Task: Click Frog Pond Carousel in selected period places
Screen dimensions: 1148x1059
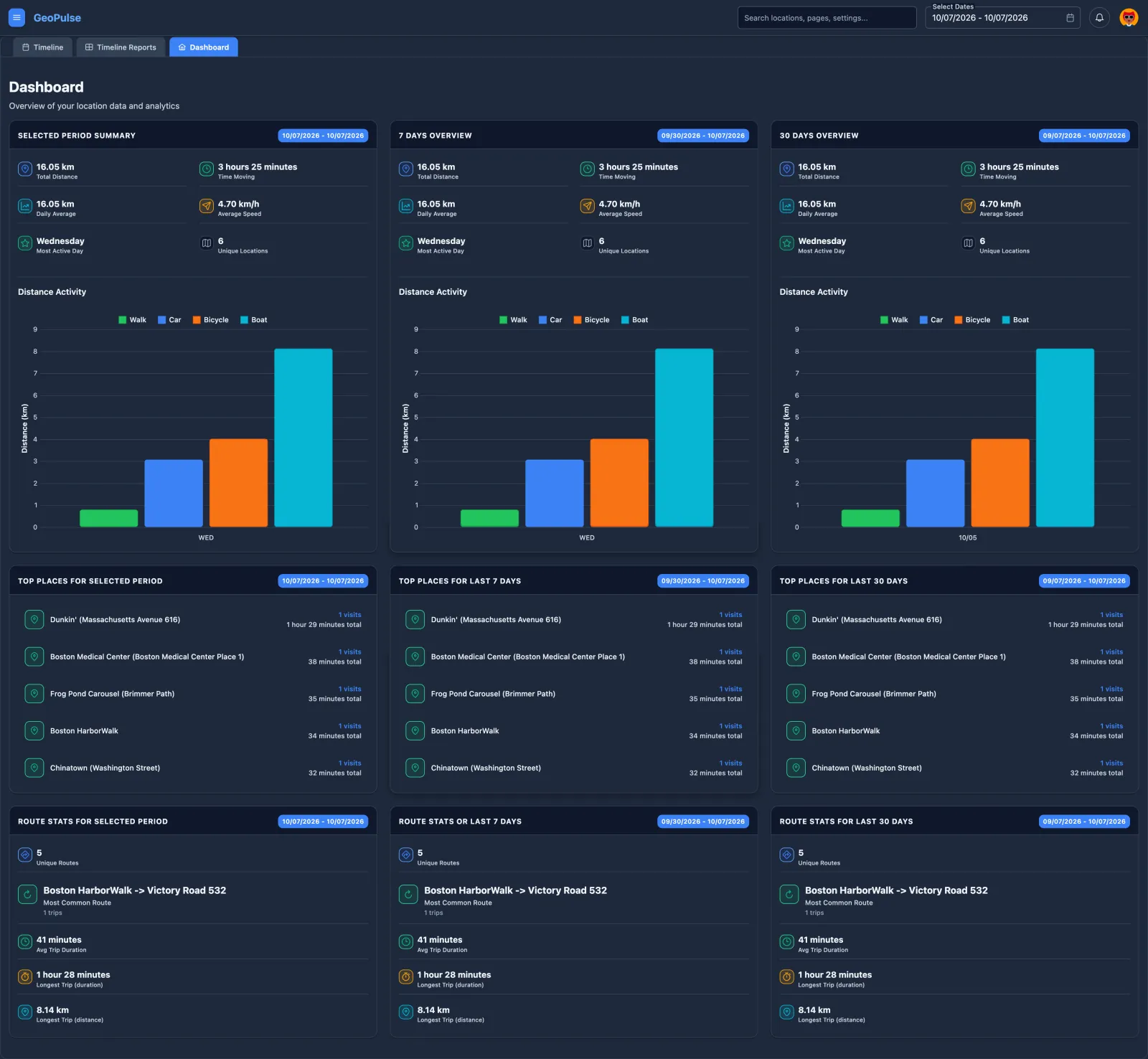Action: 112,694
